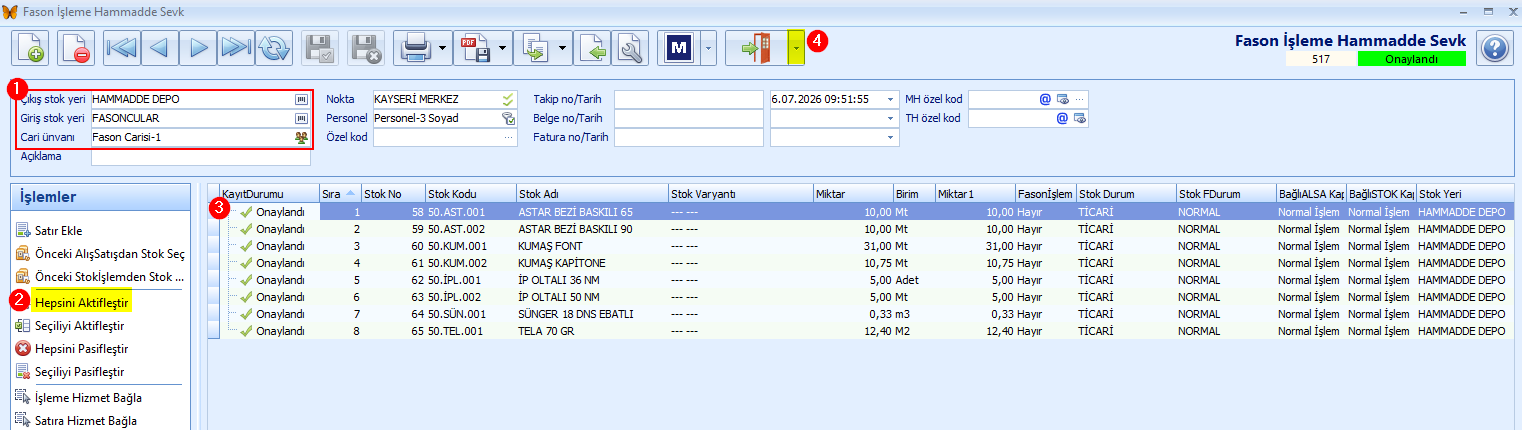1522x430 pixels.
Task: Sort by the Sıra column header
Action: (339, 193)
